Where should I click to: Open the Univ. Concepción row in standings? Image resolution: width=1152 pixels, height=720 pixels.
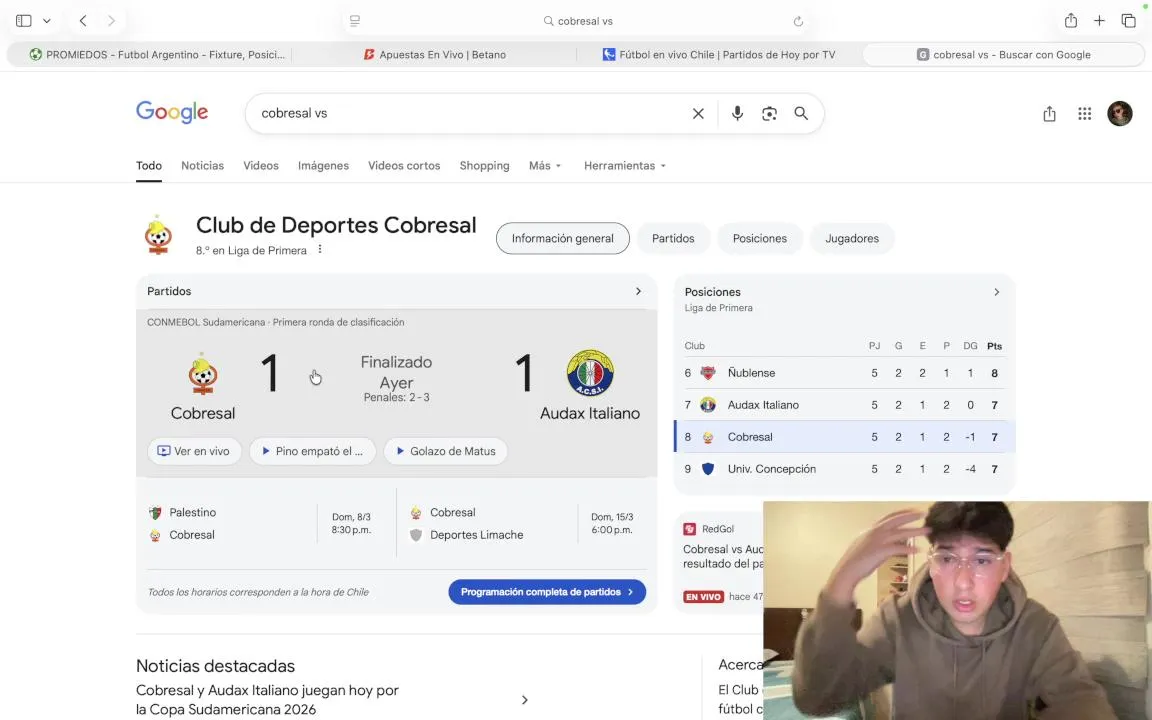click(845, 469)
